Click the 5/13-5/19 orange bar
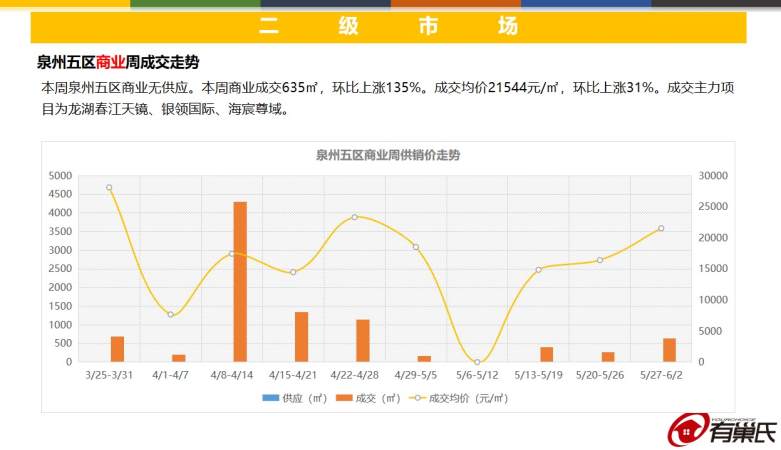Image resolution: width=781 pixels, height=450 pixels. (x=547, y=354)
